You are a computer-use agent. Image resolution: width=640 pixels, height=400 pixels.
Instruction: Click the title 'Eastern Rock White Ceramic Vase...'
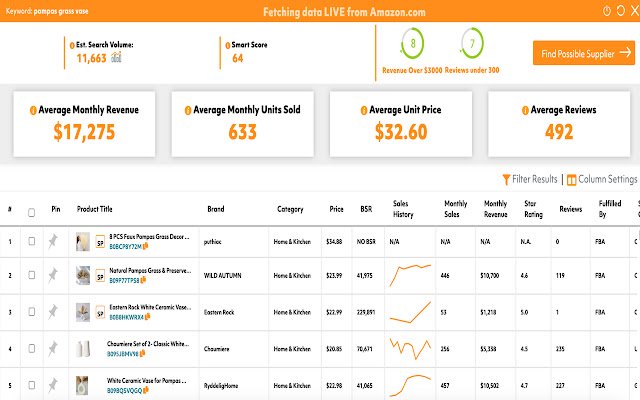pyautogui.click(x=150, y=307)
